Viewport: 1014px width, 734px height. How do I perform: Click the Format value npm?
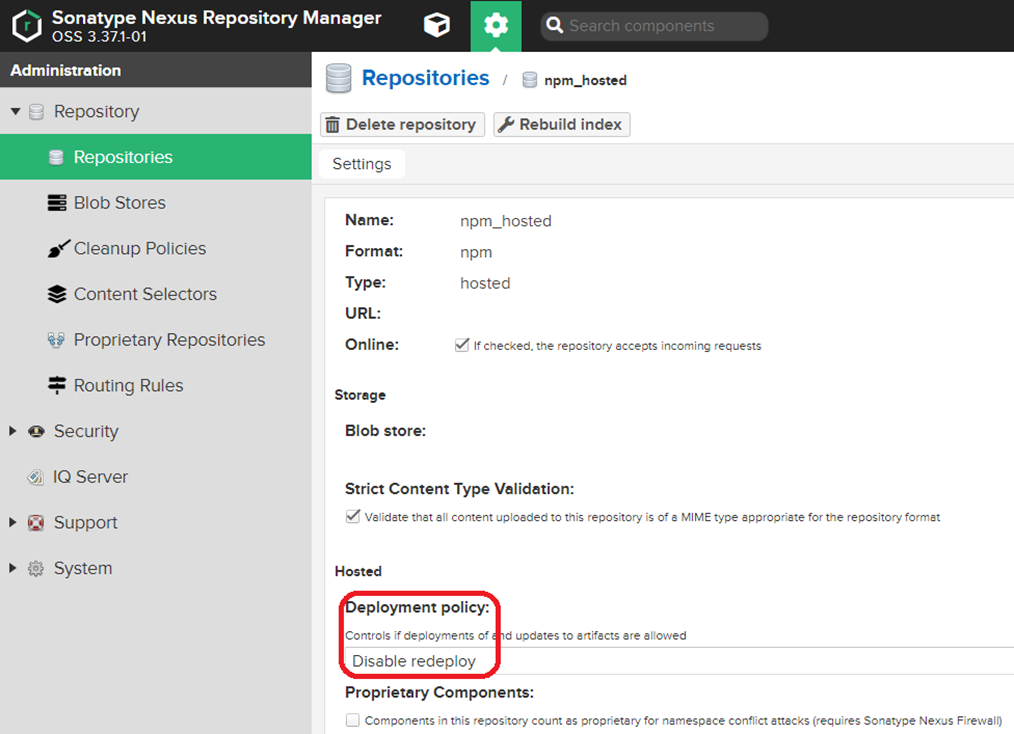(x=476, y=252)
